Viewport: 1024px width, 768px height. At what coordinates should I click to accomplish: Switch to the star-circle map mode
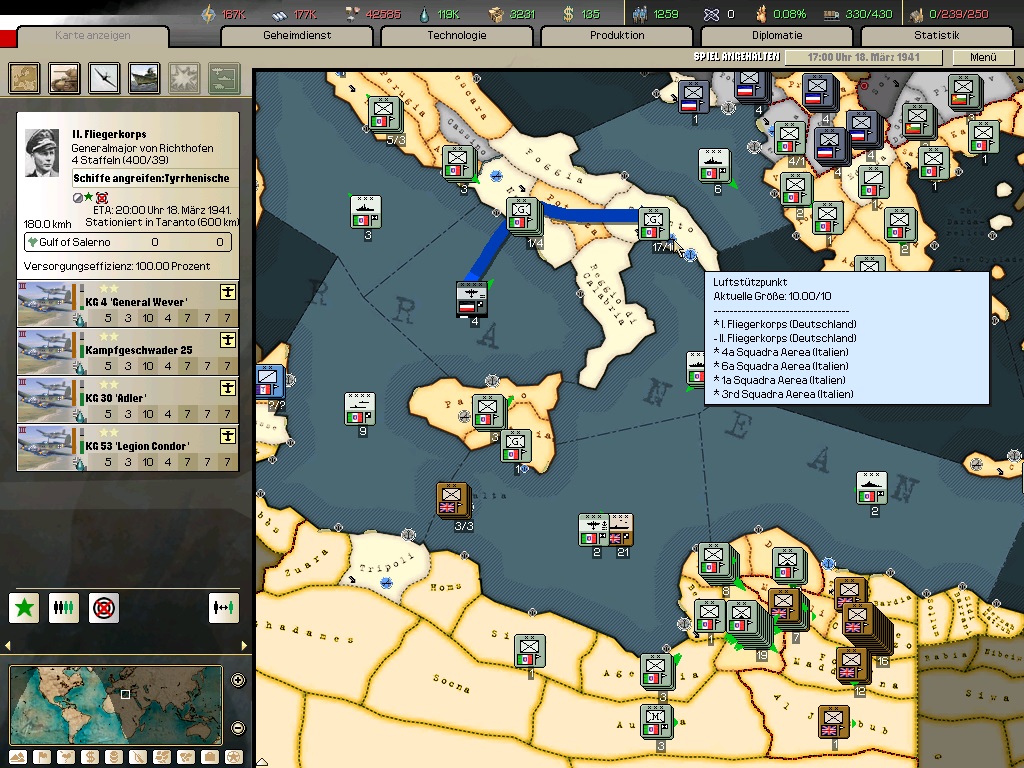click(x=234, y=758)
